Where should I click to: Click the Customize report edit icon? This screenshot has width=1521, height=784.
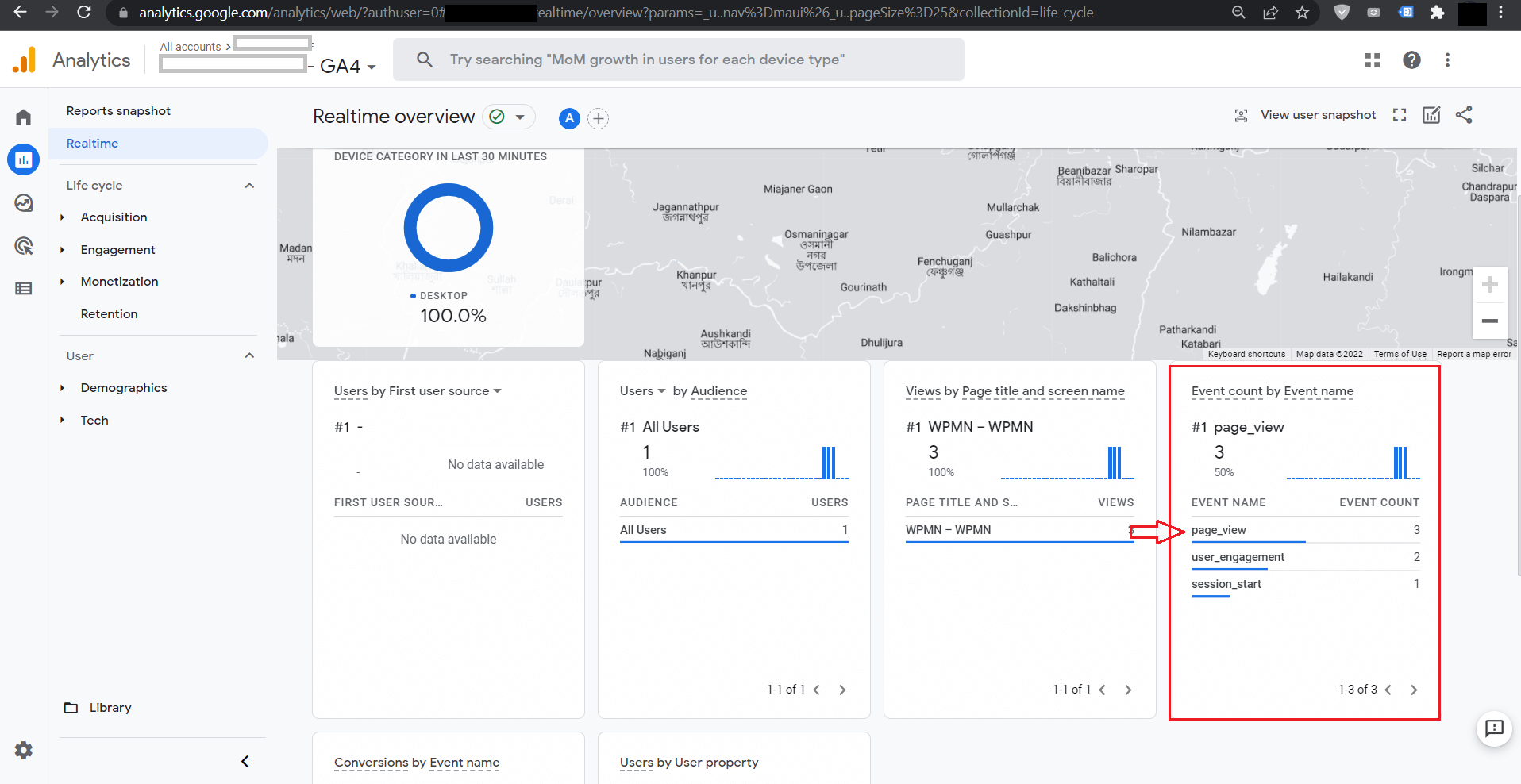[x=1431, y=115]
